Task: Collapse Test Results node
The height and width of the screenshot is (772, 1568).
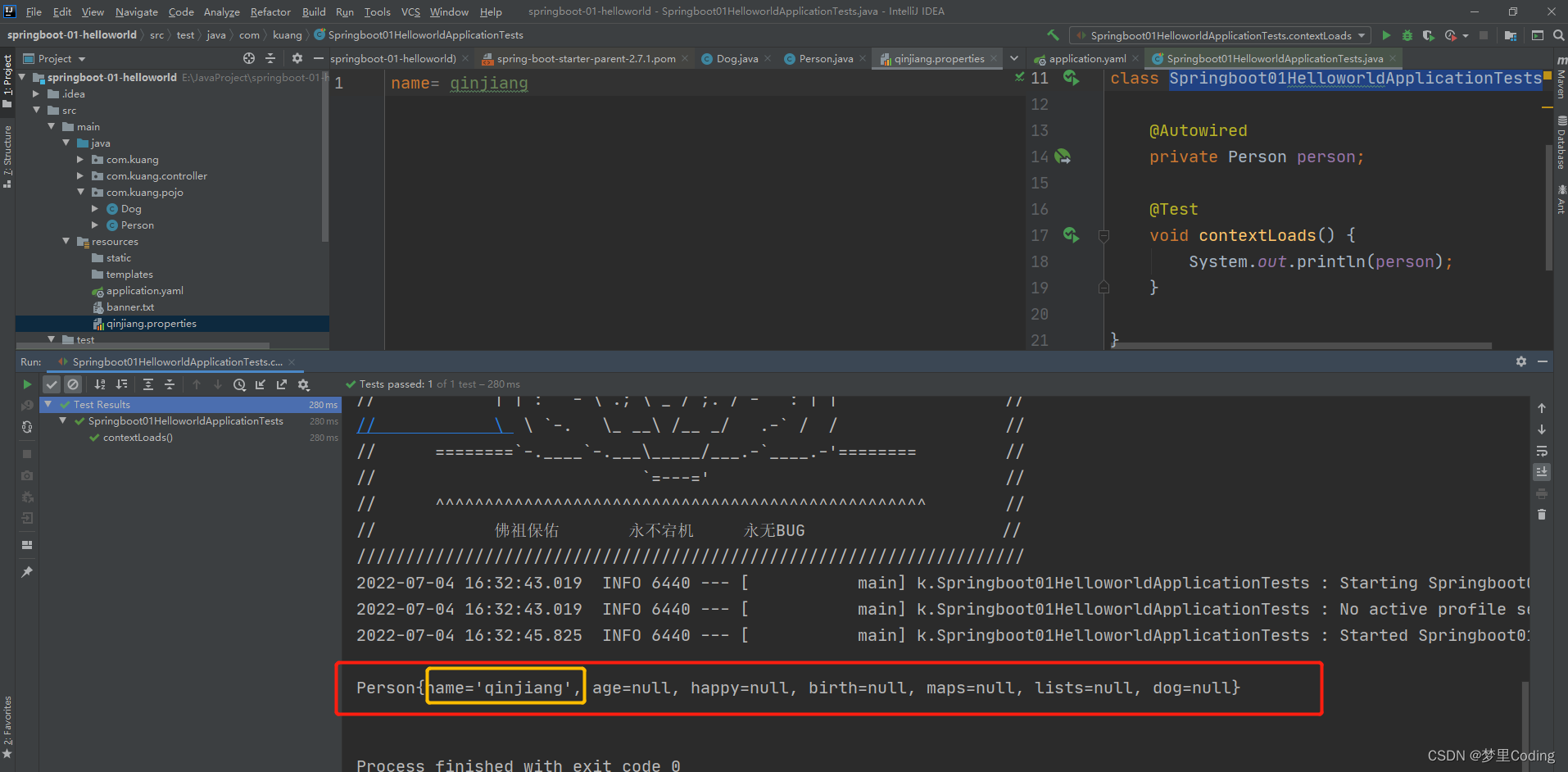Action: pyautogui.click(x=48, y=404)
